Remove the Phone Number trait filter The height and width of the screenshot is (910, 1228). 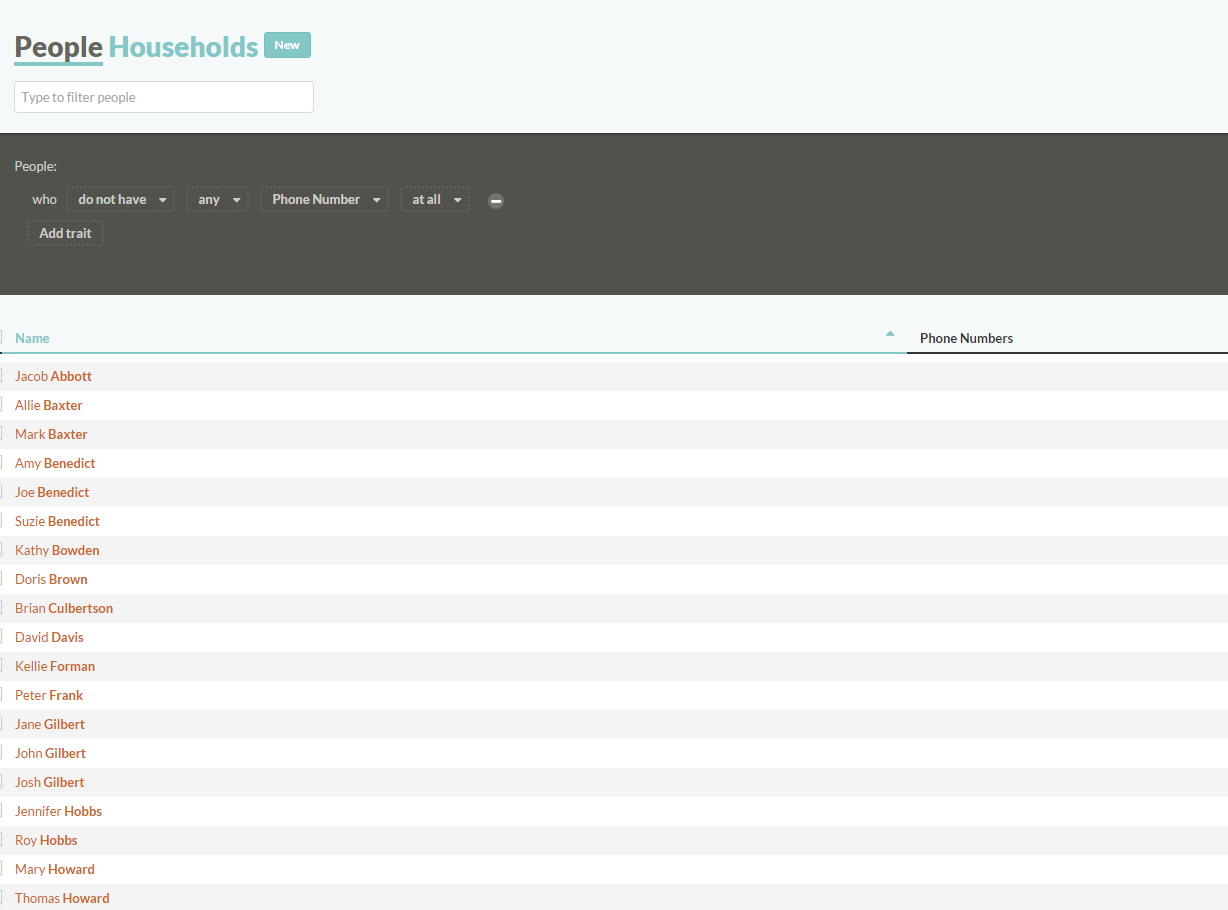click(496, 201)
